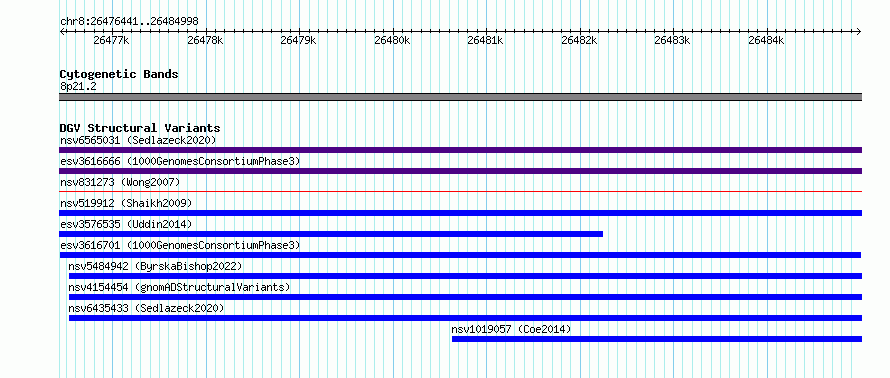The image size is (890, 378).
Task: Click the blue nsv5484942 variant bar
Action: click(x=465, y=276)
